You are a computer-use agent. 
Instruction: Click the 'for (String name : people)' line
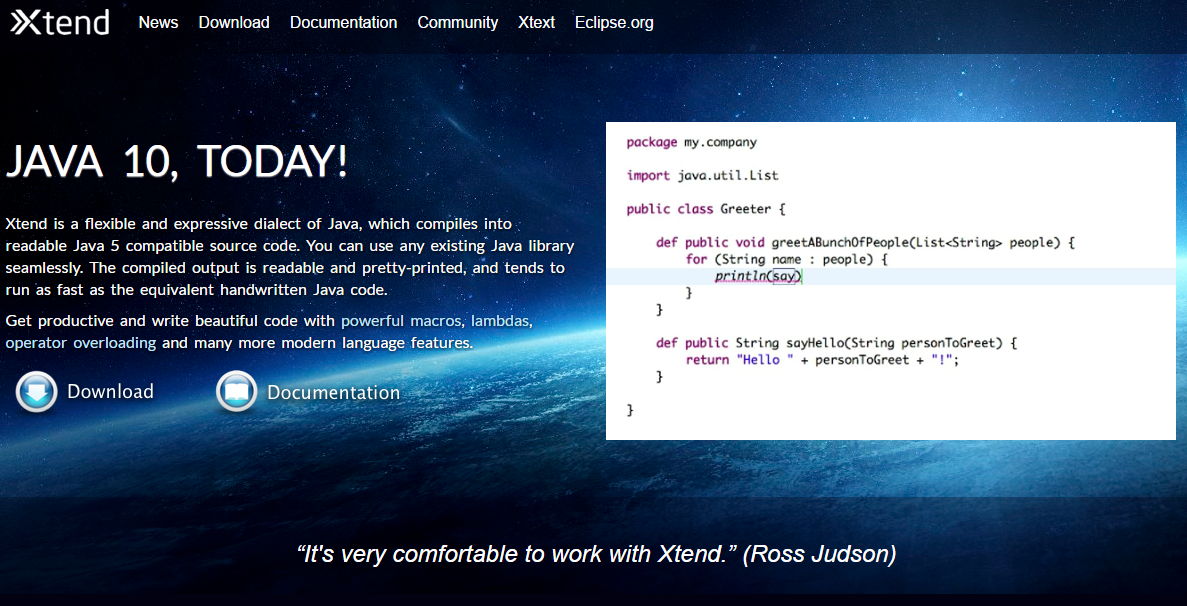(786, 259)
